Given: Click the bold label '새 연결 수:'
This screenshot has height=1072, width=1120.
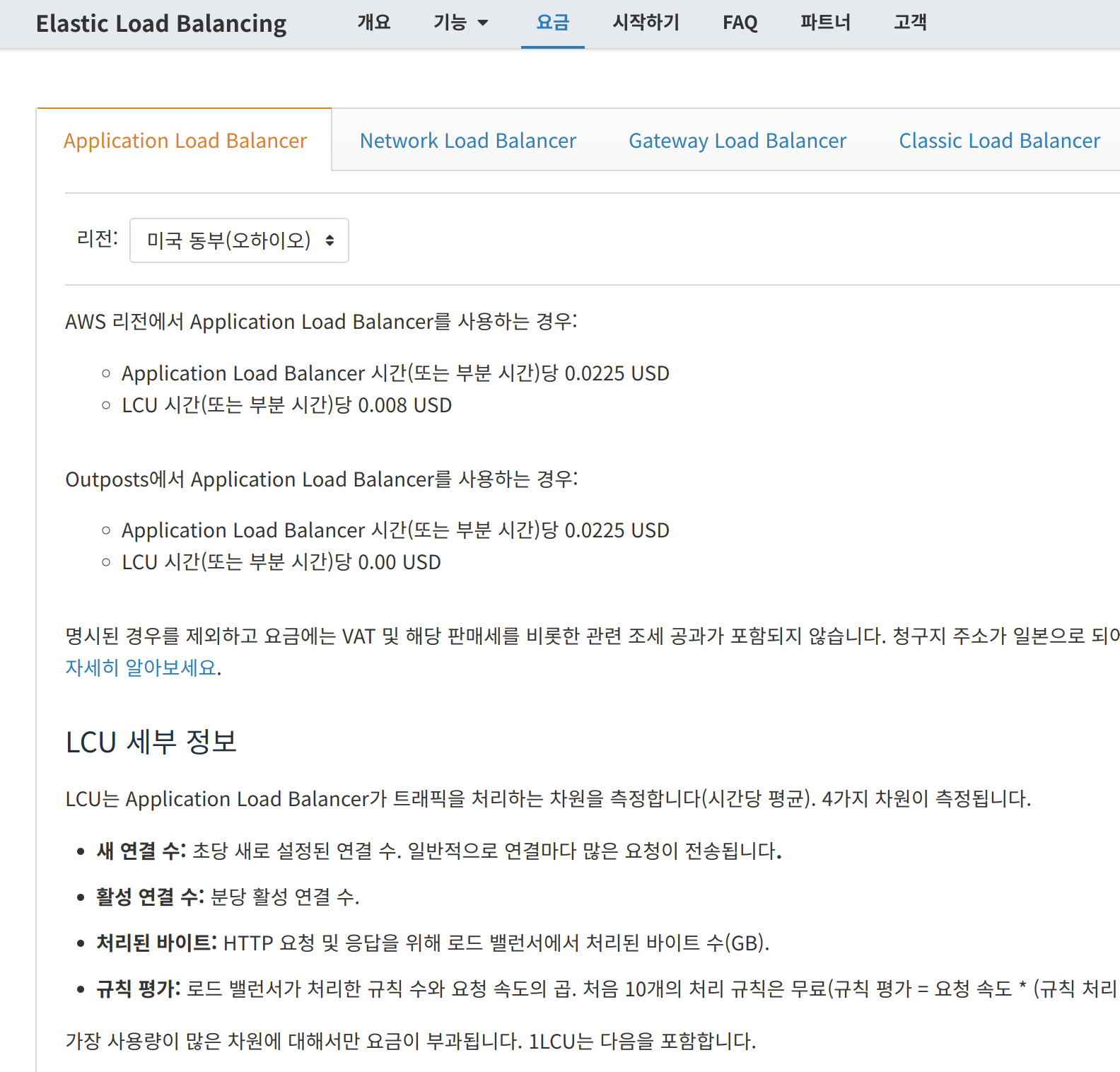Looking at the screenshot, I should pos(141,851).
